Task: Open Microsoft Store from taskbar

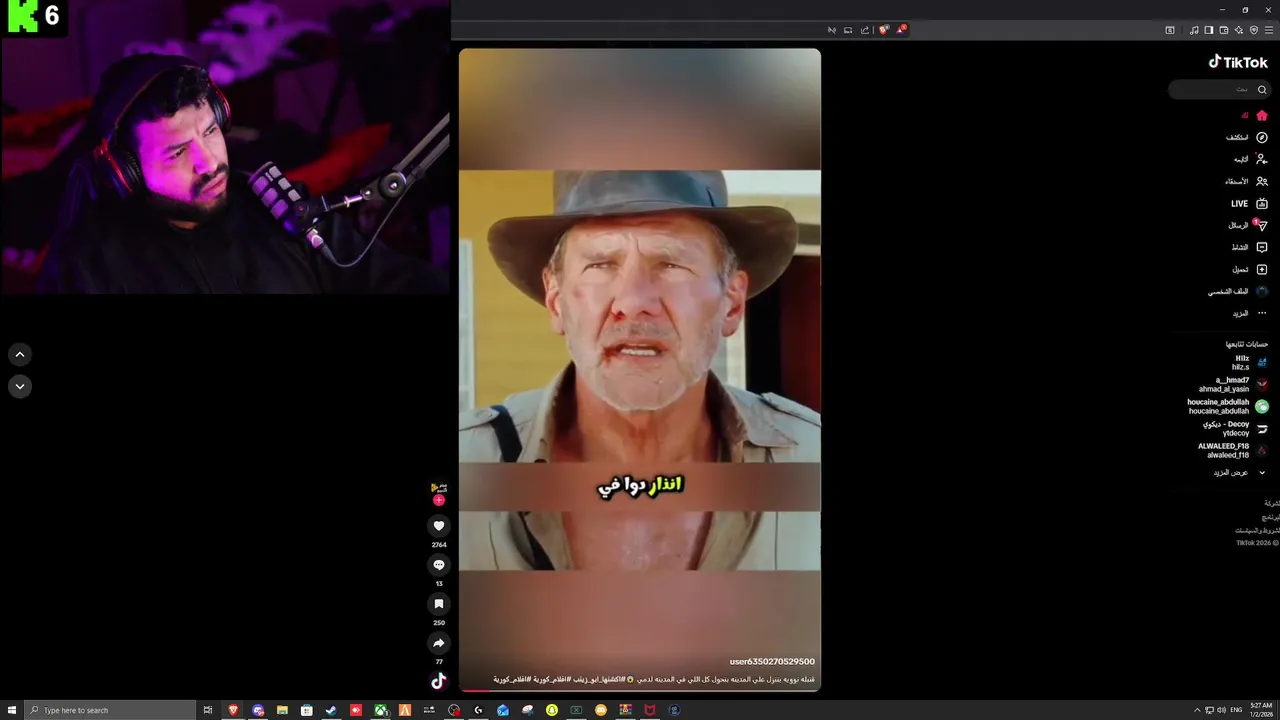Action: pyautogui.click(x=306, y=710)
